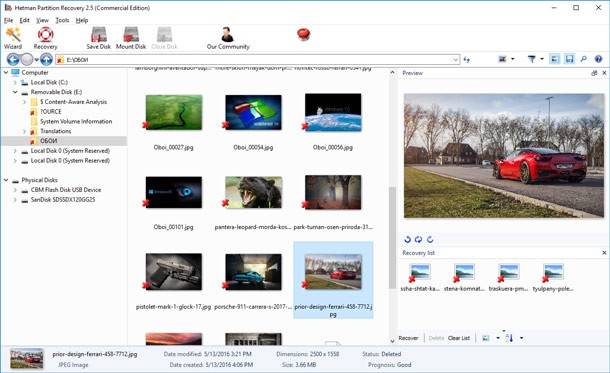Select the ОБОИ folder in tree
610x373 pixels.
point(49,141)
